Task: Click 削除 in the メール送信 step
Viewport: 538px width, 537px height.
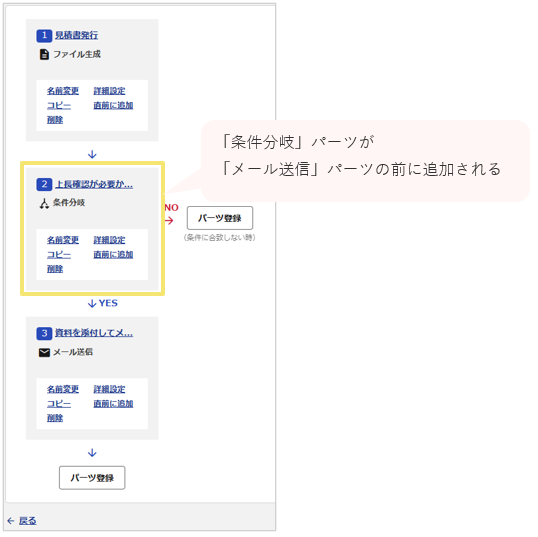Action: [x=55, y=418]
